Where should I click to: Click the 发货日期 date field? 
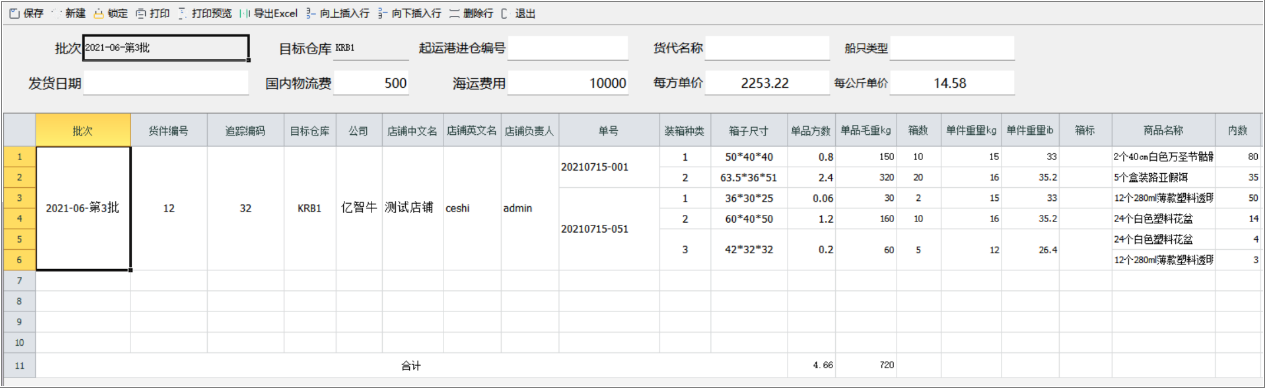pyautogui.click(x=165, y=83)
